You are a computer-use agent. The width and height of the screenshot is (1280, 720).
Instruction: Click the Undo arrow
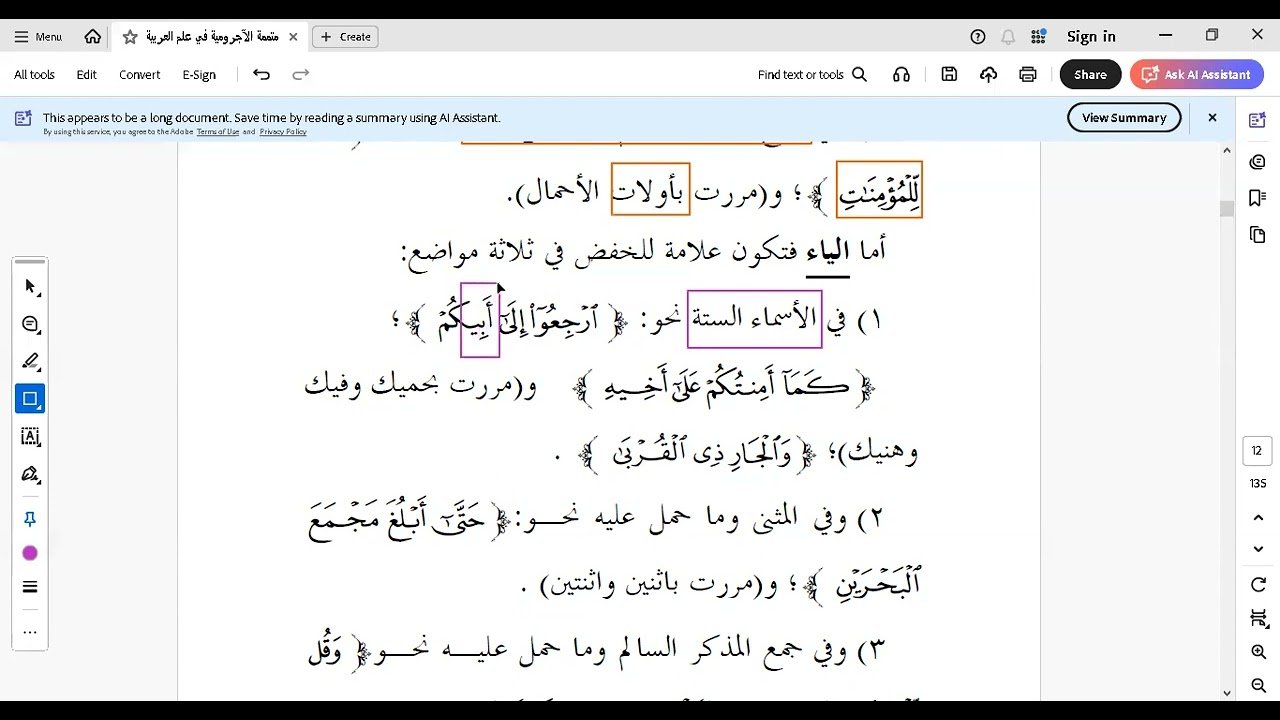[261, 74]
